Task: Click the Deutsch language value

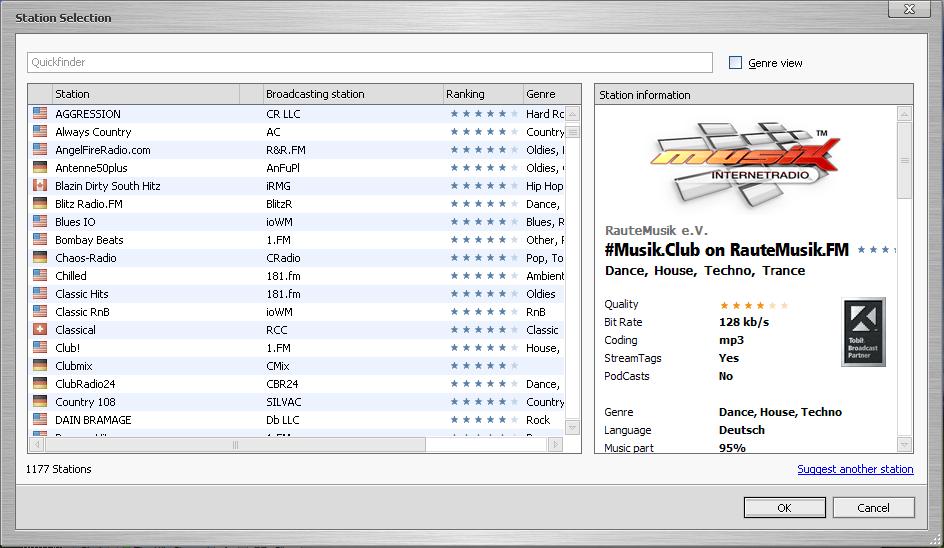Action: (742, 430)
